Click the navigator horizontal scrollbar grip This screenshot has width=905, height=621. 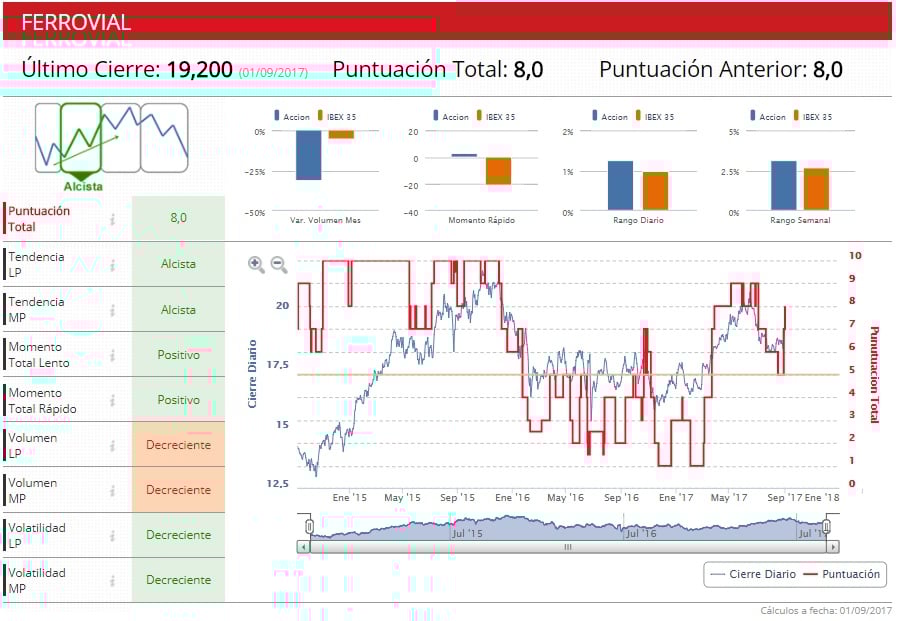tap(568, 547)
